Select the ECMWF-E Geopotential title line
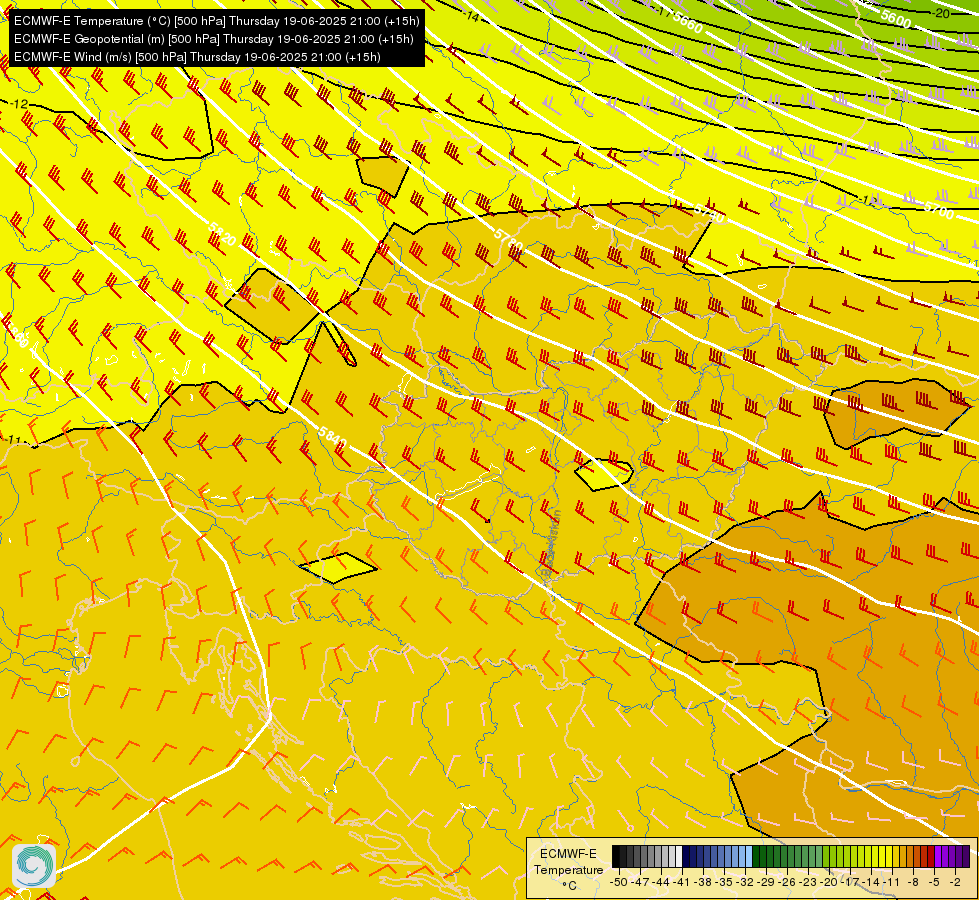The width and height of the screenshot is (979, 900). (x=214, y=39)
